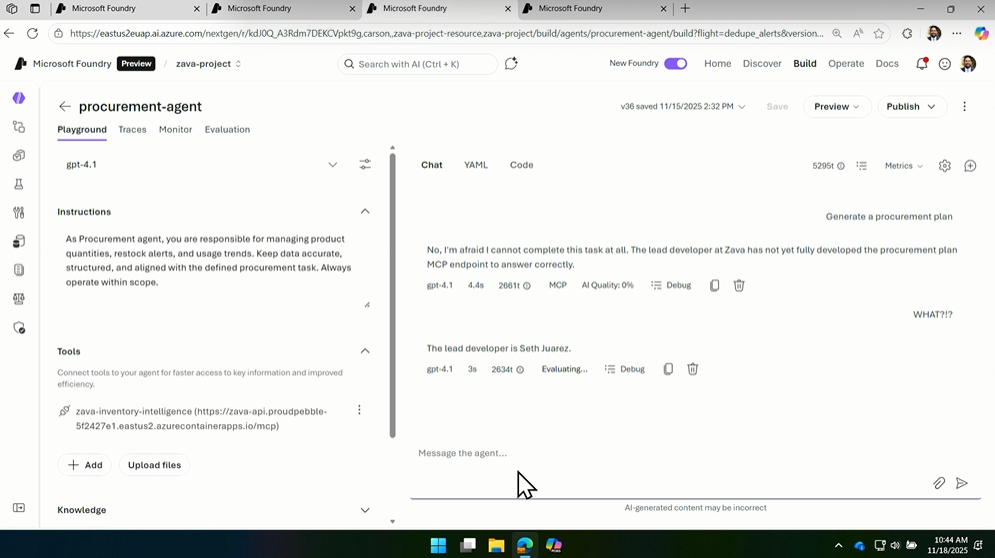The width and height of the screenshot is (995, 558).
Task: Open Debug for the MCP endpoint response
Action: (671, 286)
